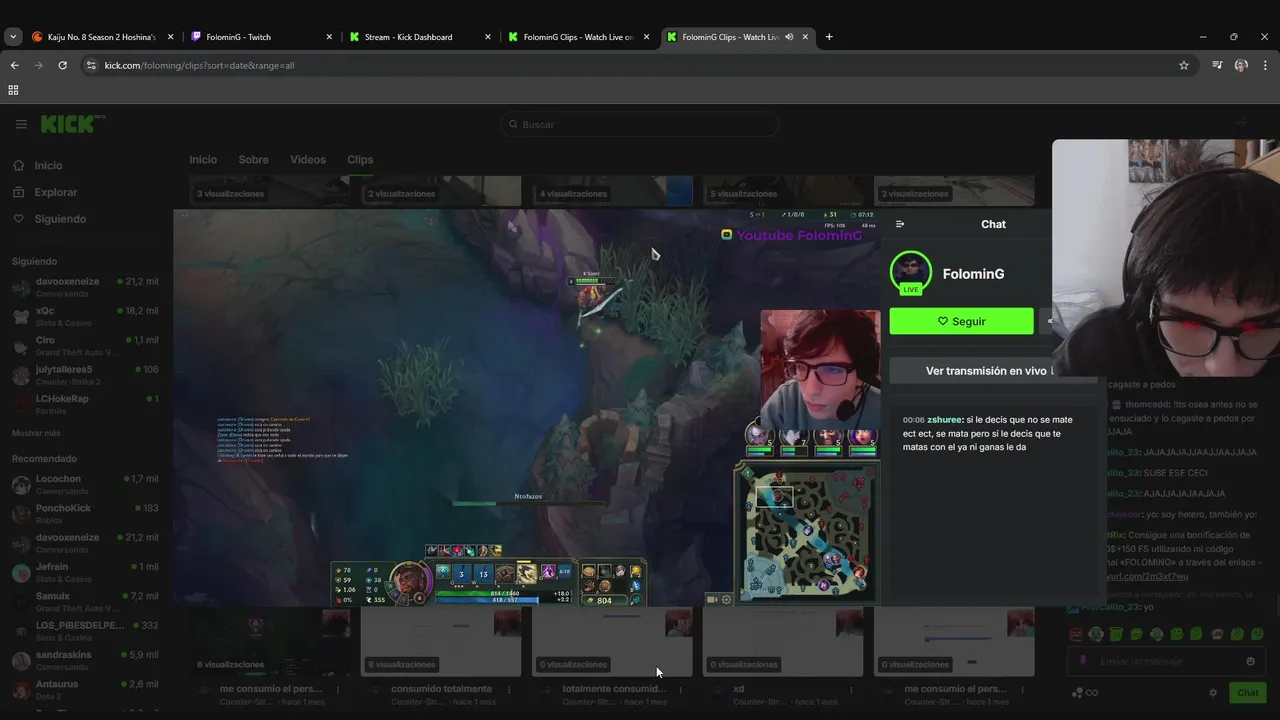Open LOS_PIBESDELPE channel in Recomendado
The width and height of the screenshot is (1280, 720).
[86, 631]
